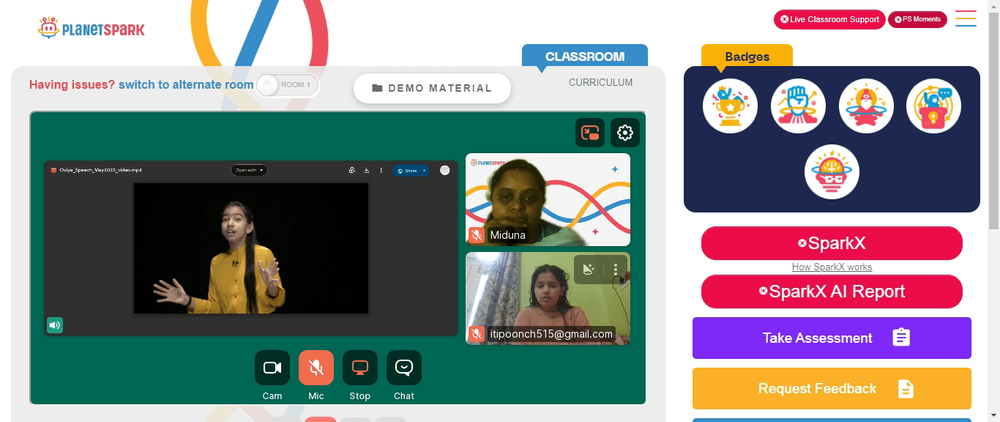
Task: Click the document icon on Request Feedback
Action: (x=906, y=389)
